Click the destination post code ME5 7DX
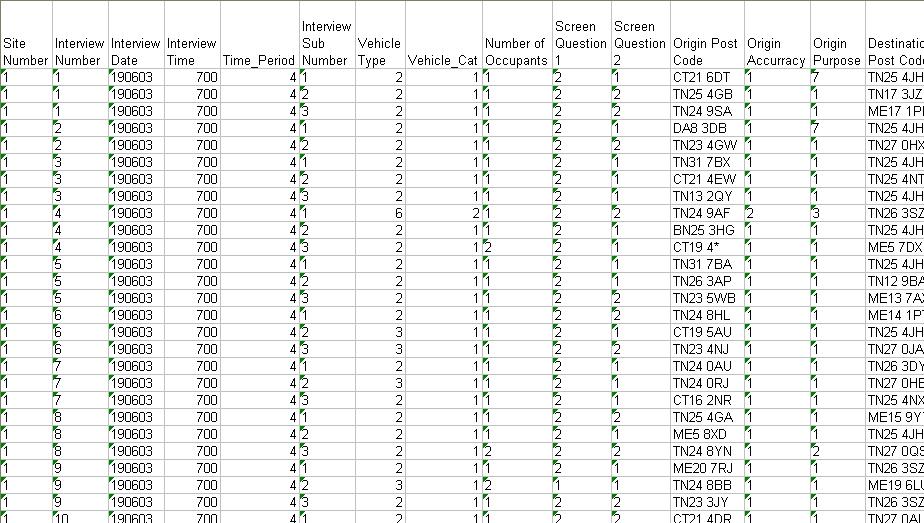924x523 pixels. click(x=895, y=247)
